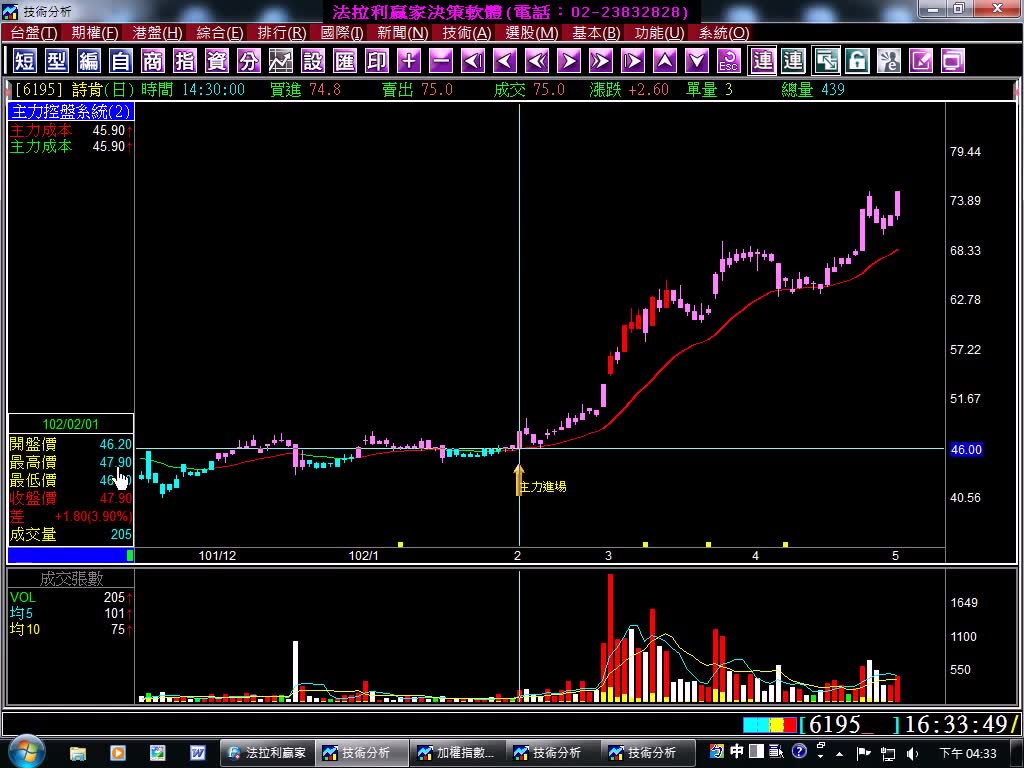Click the 自 toolbar icon
The image size is (1024, 768).
121,61
